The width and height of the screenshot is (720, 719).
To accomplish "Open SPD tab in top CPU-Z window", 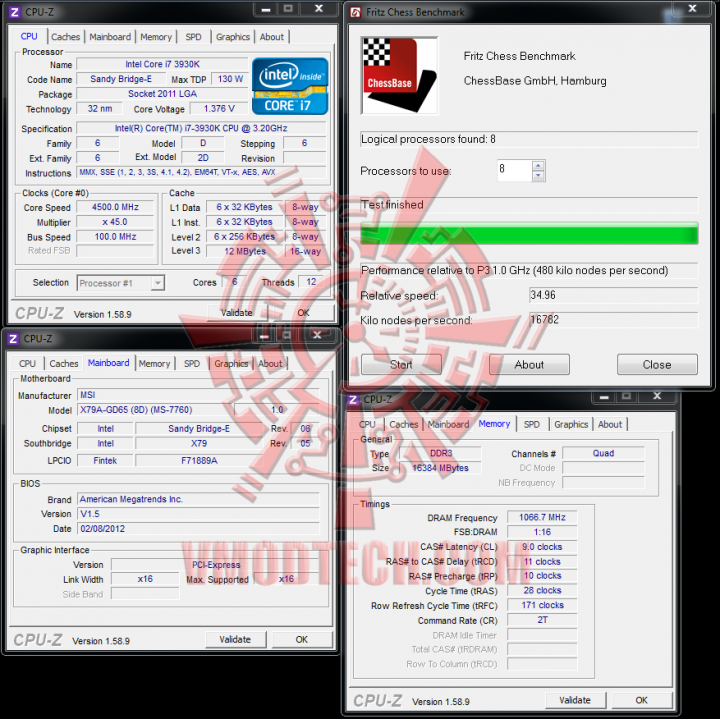I will pyautogui.click(x=193, y=37).
